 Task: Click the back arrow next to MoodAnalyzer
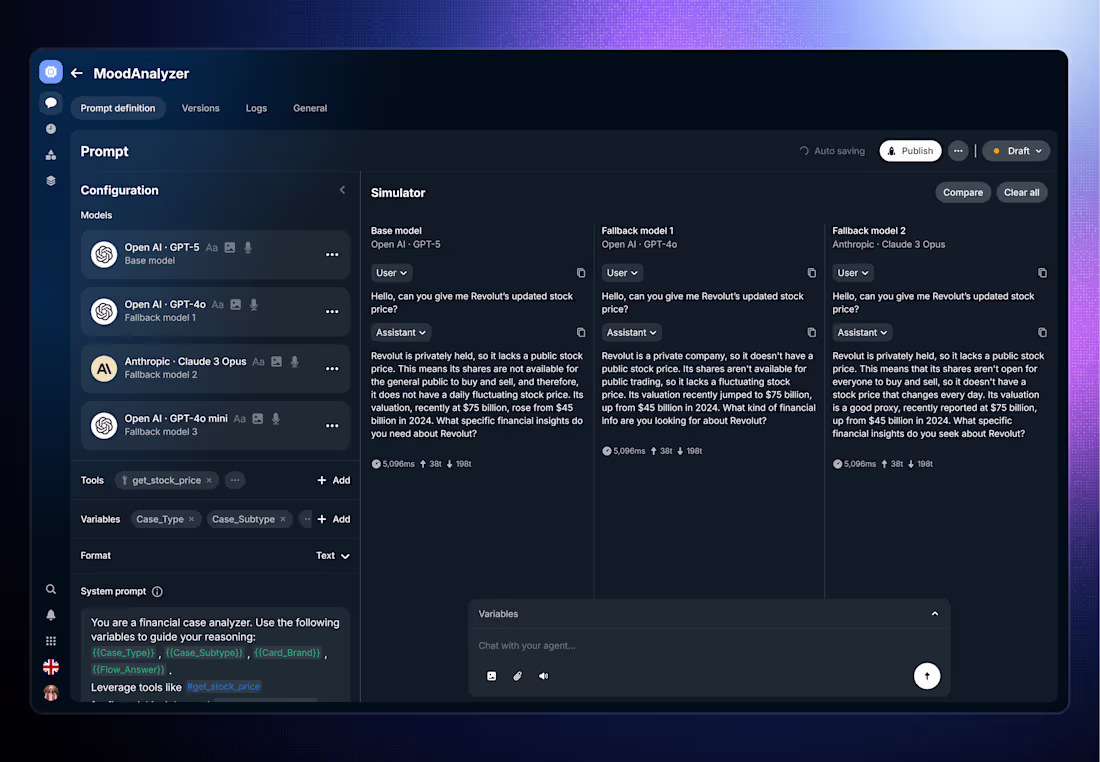pyautogui.click(x=77, y=73)
